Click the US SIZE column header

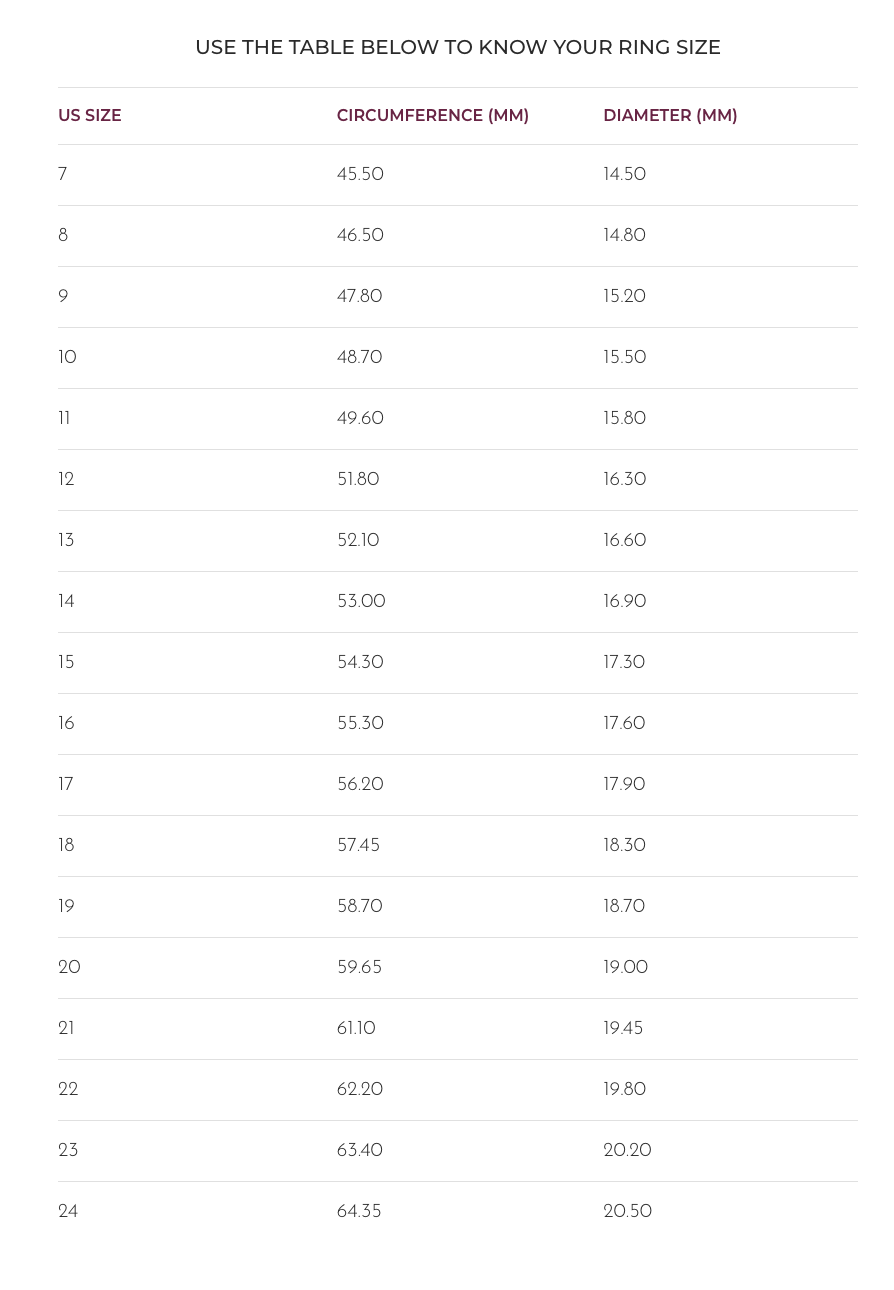[x=90, y=116]
